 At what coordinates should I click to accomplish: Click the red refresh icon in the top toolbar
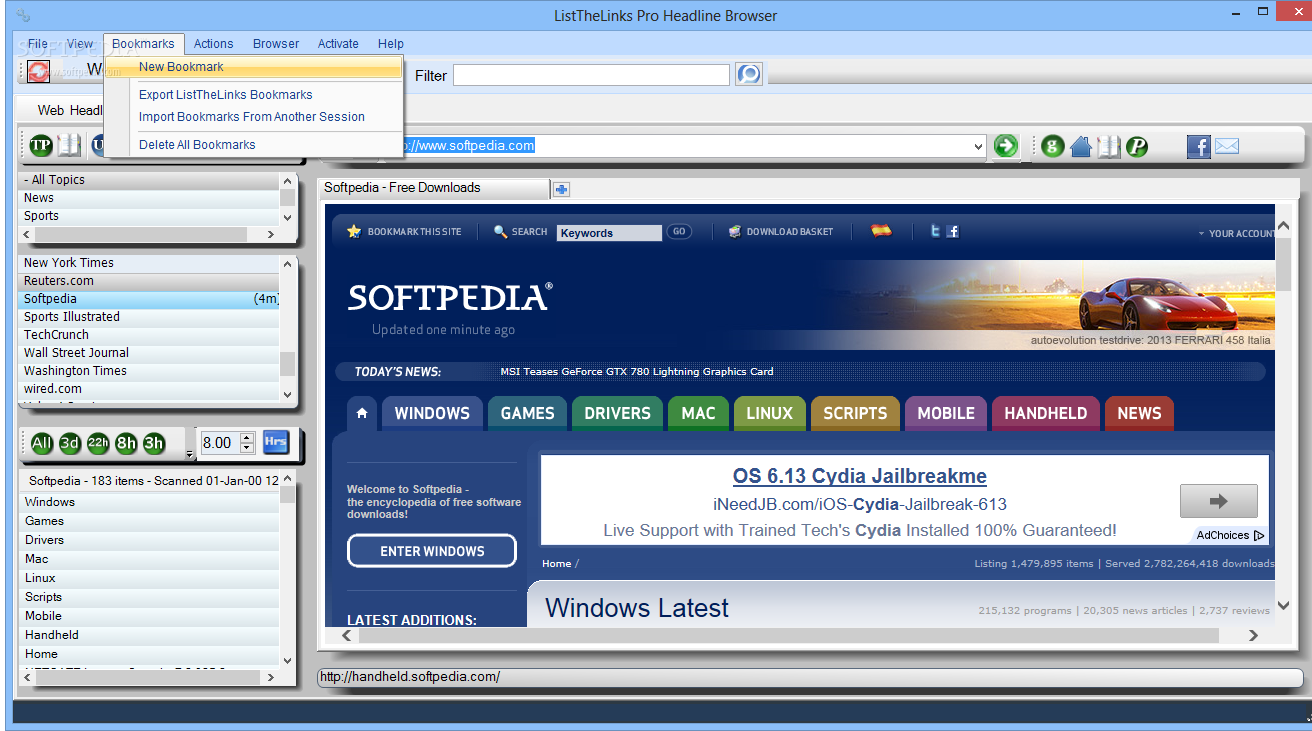38,71
